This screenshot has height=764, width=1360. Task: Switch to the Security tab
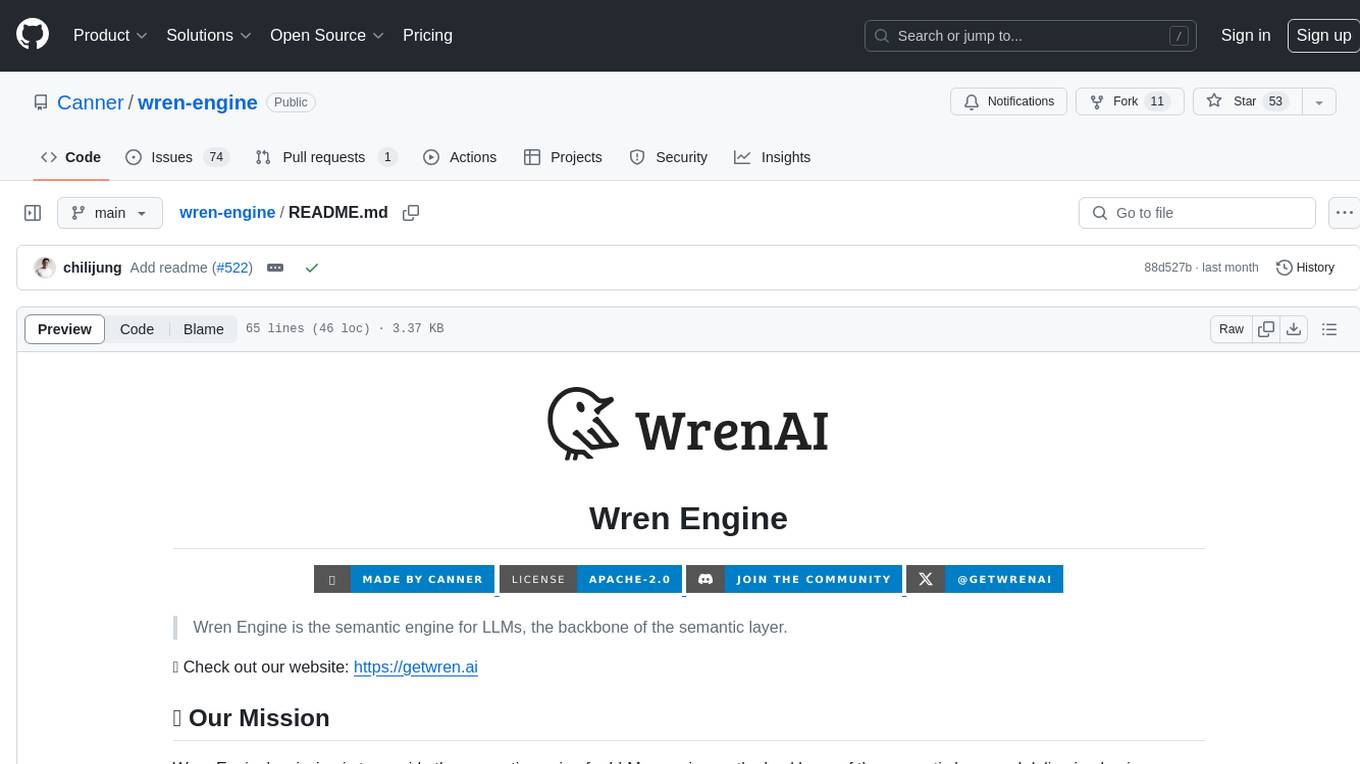click(x=668, y=157)
